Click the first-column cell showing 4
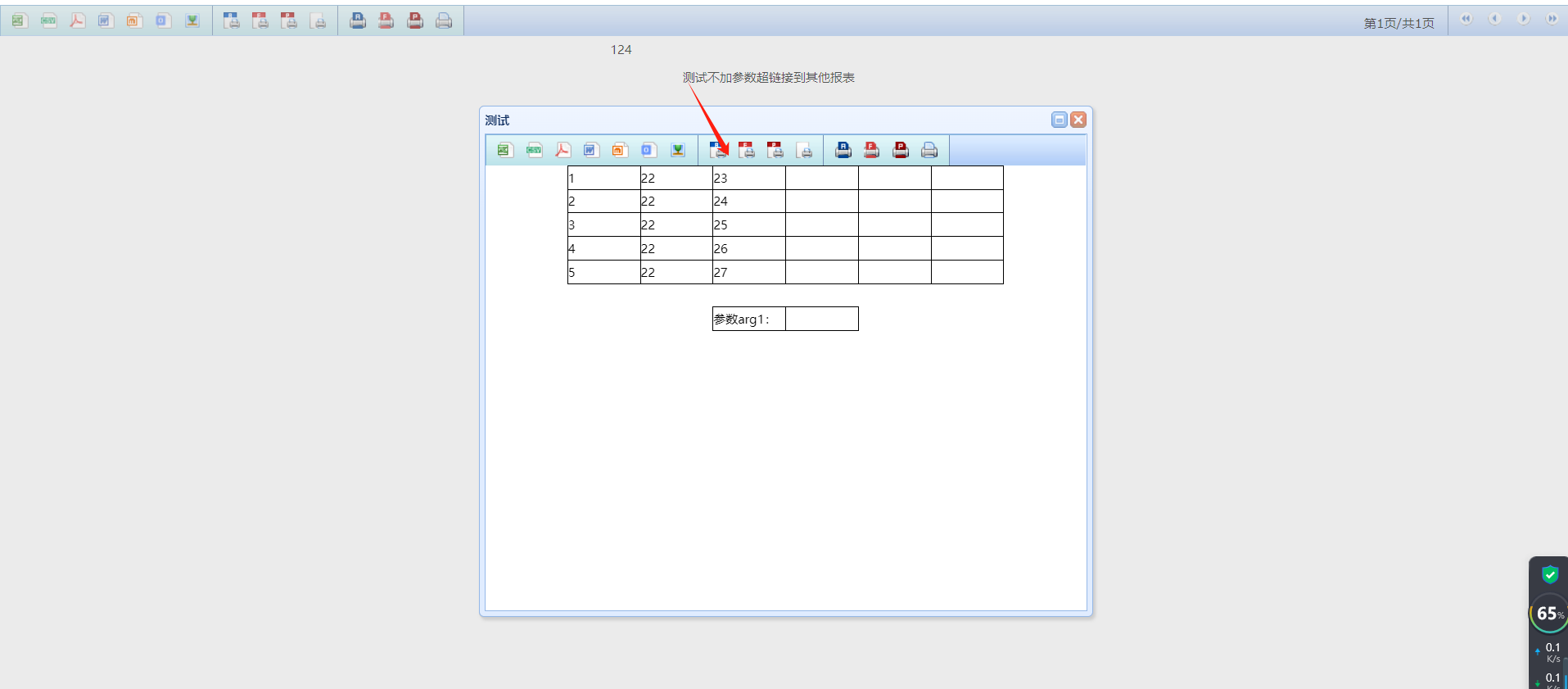The width and height of the screenshot is (1568, 689). click(x=604, y=248)
